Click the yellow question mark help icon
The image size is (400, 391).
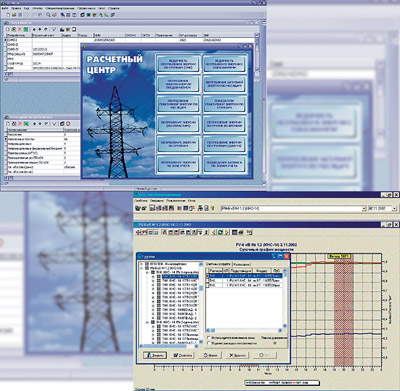coord(212,208)
